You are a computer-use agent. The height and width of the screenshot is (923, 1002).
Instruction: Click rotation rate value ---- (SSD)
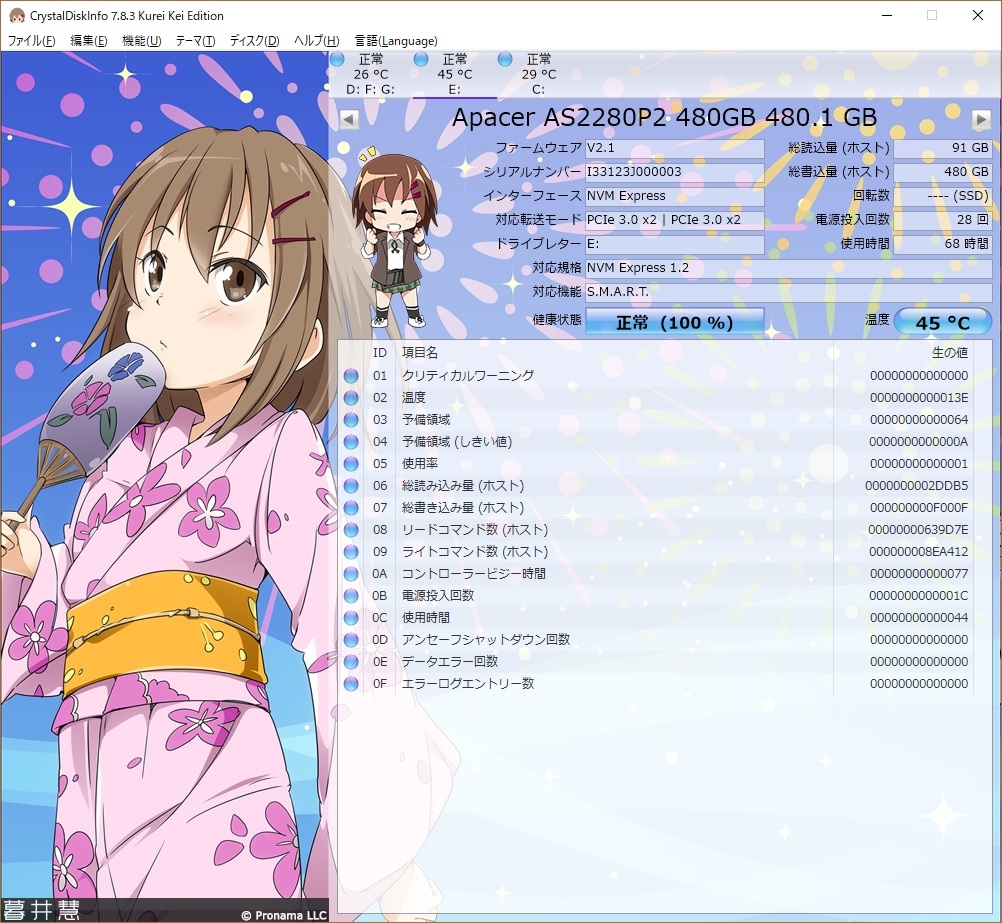(x=943, y=196)
